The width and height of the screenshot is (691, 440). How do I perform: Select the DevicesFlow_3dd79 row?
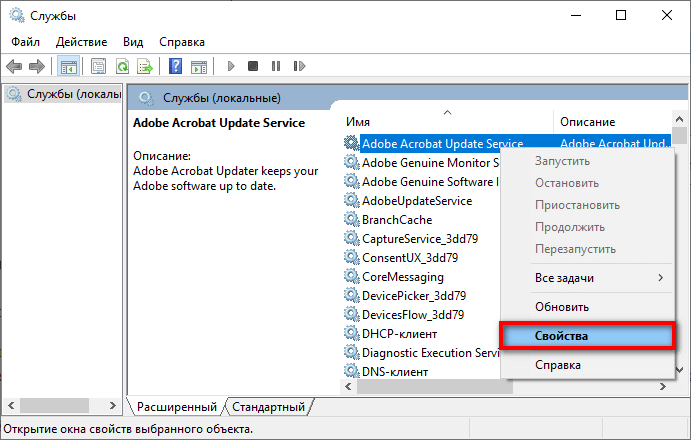422,314
